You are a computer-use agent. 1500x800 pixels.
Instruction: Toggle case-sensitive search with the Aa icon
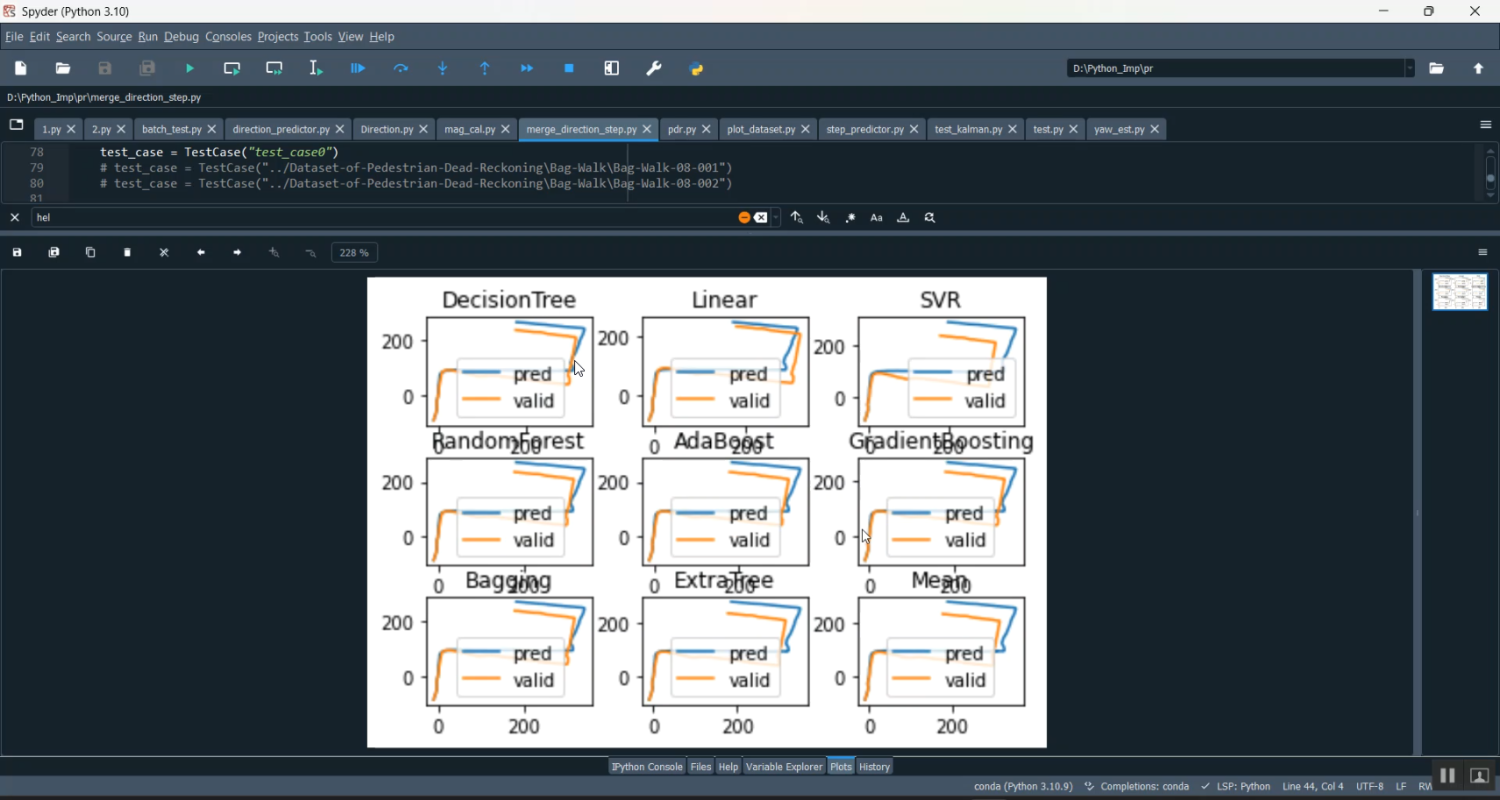(877, 217)
